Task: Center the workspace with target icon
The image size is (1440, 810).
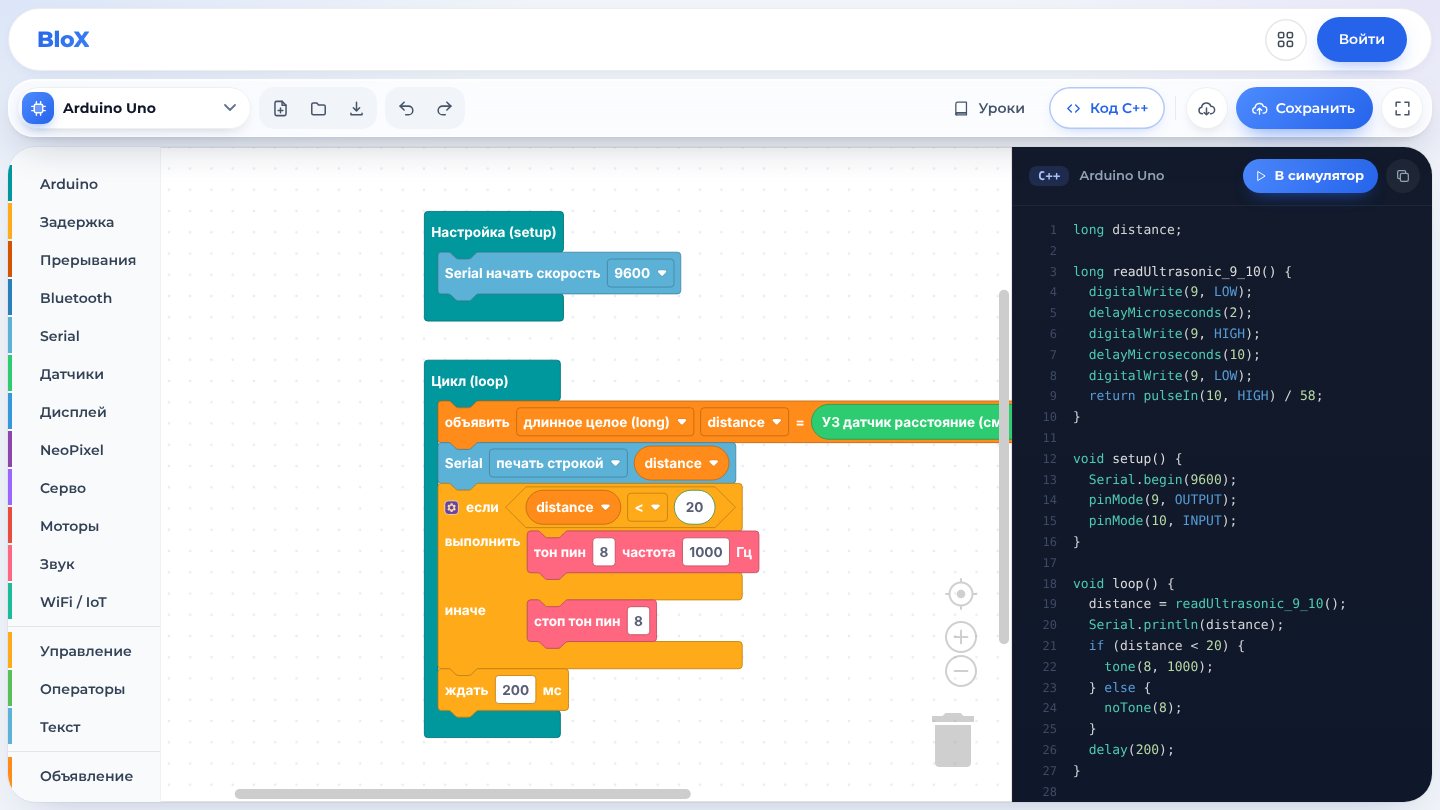Action: click(961, 594)
